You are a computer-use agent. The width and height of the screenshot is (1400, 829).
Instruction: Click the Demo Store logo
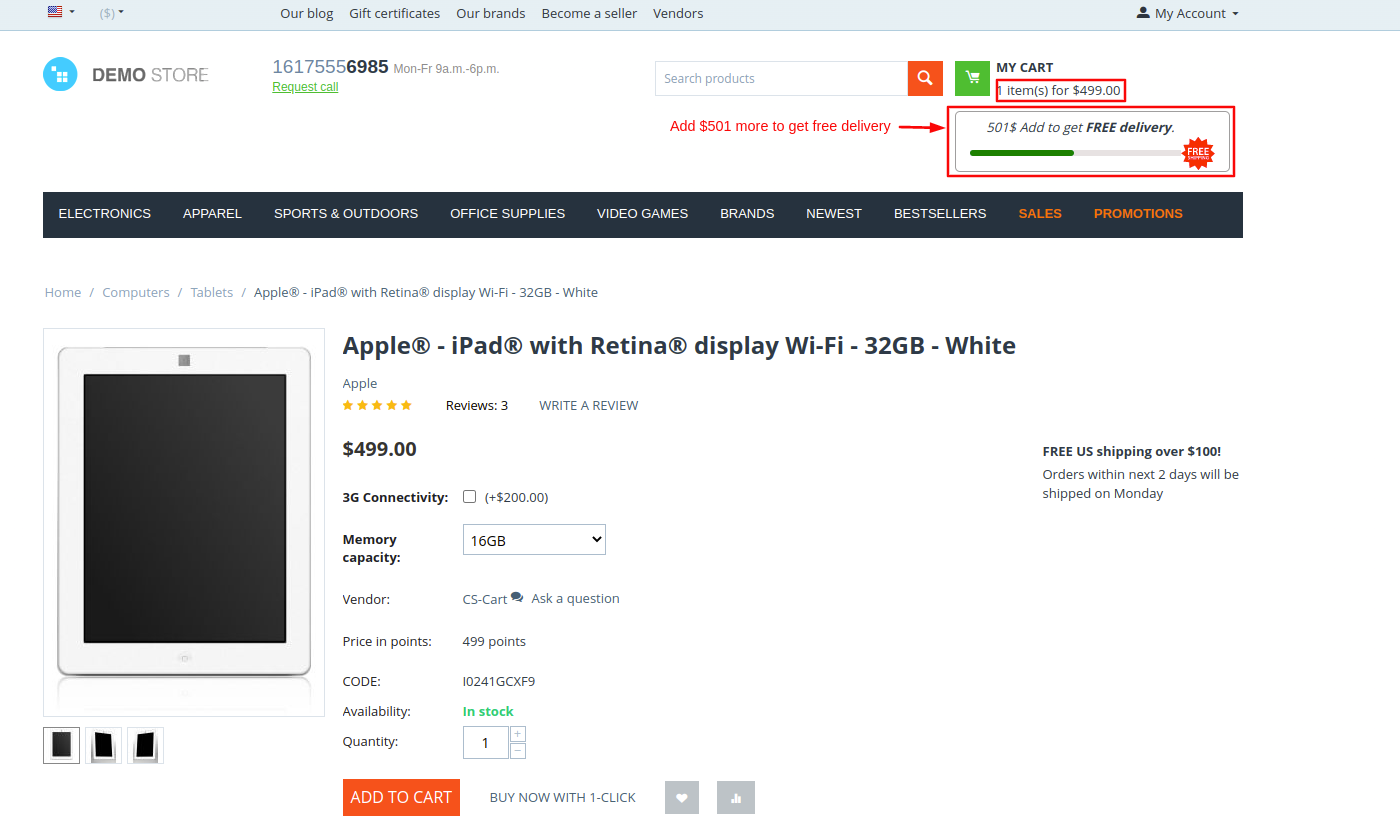point(126,75)
